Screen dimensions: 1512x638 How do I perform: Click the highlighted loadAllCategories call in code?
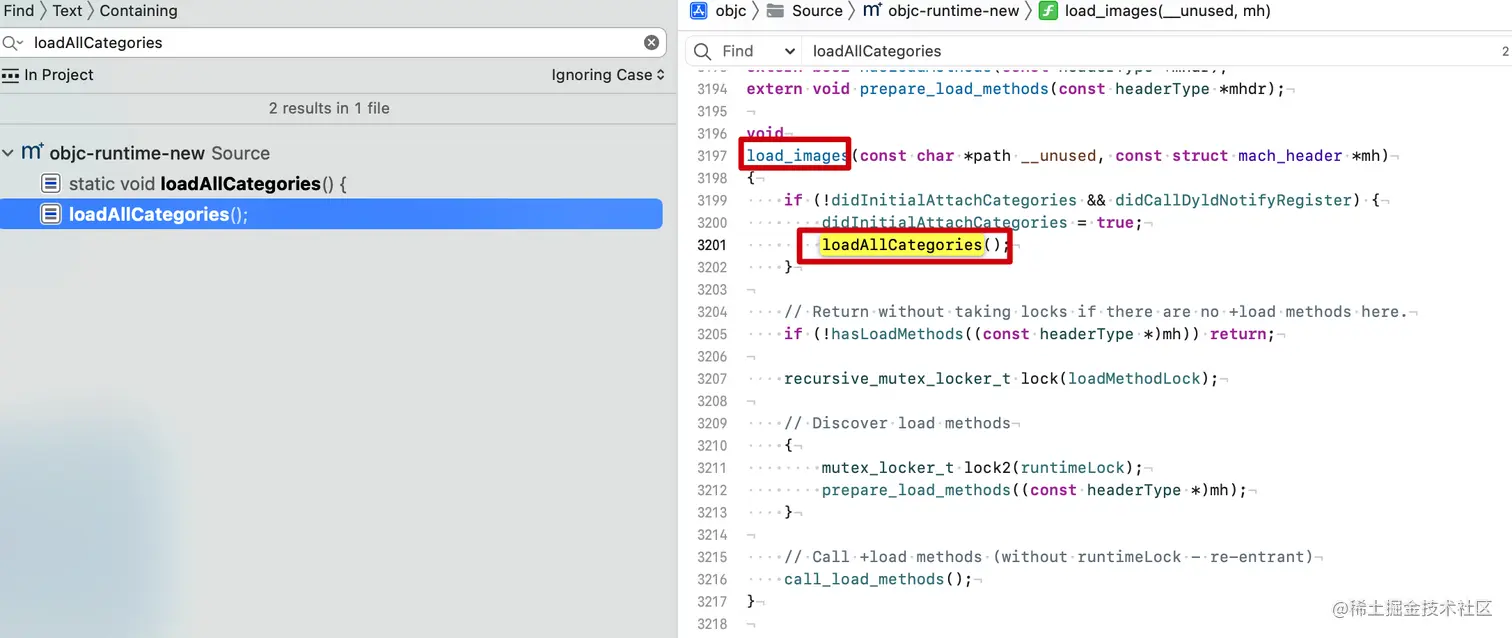(902, 245)
